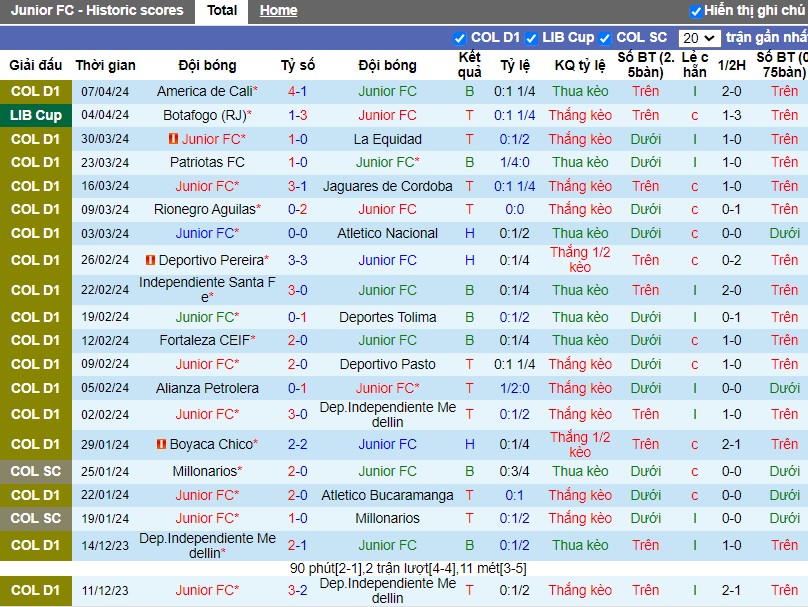Open the 20 recent matches dropdown
Screen dimensions: 808x607
[x=699, y=38]
